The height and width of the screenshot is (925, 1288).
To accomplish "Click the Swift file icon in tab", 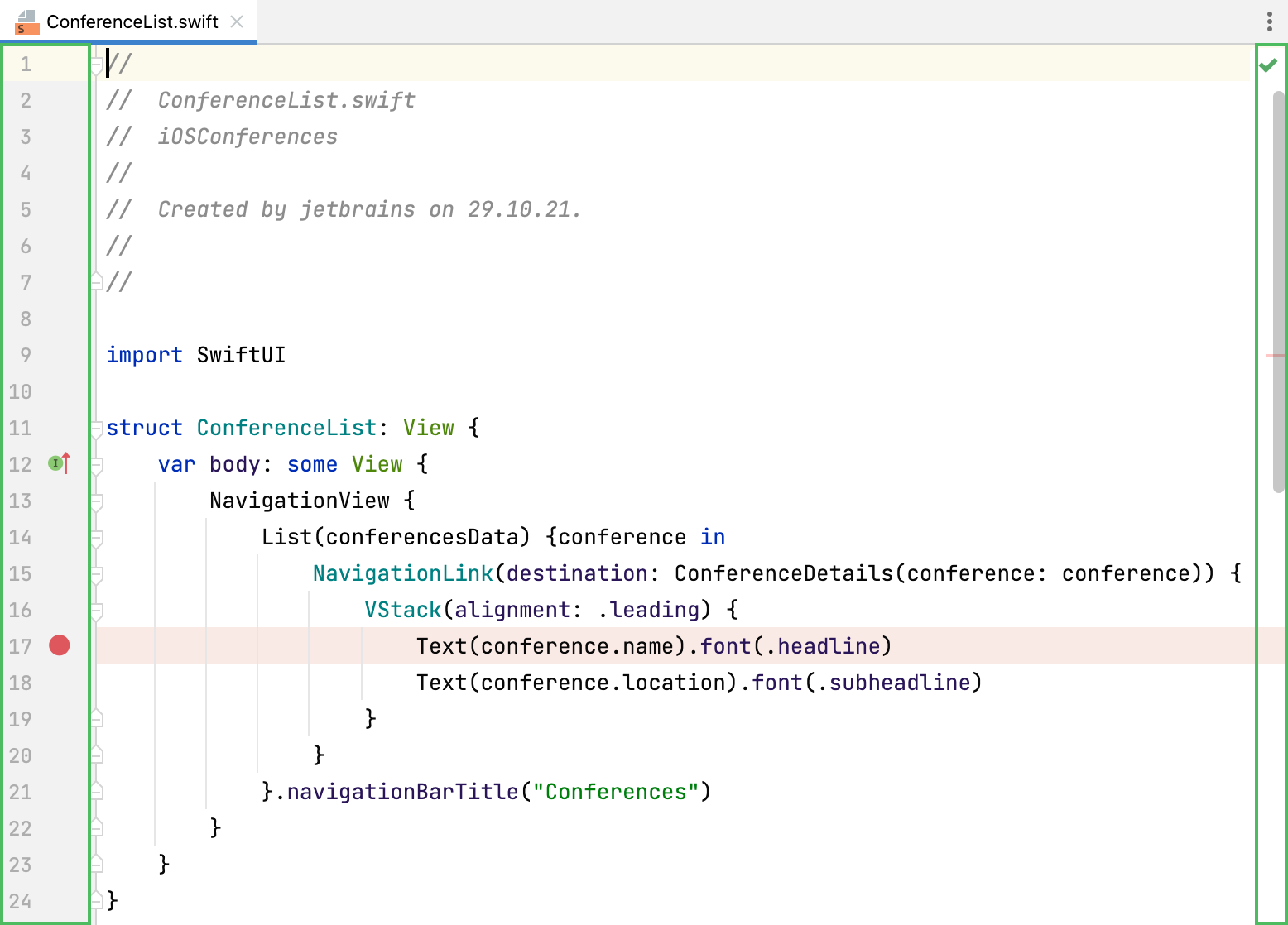I will [27, 22].
